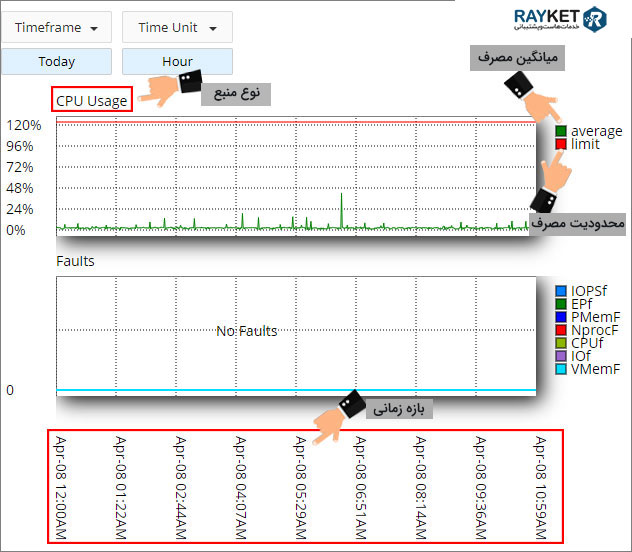Select the Hour time unit option

coord(177,61)
